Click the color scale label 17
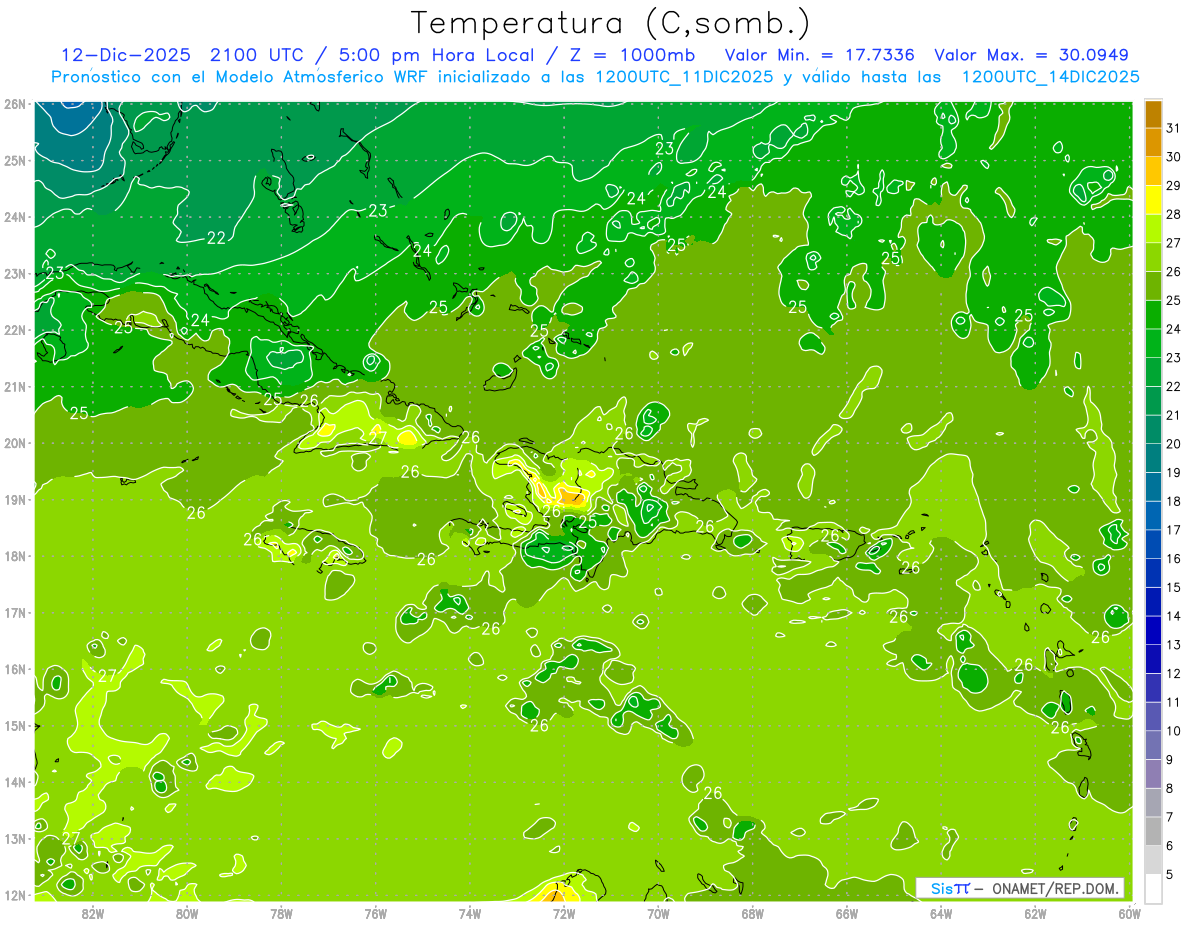 1174,530
